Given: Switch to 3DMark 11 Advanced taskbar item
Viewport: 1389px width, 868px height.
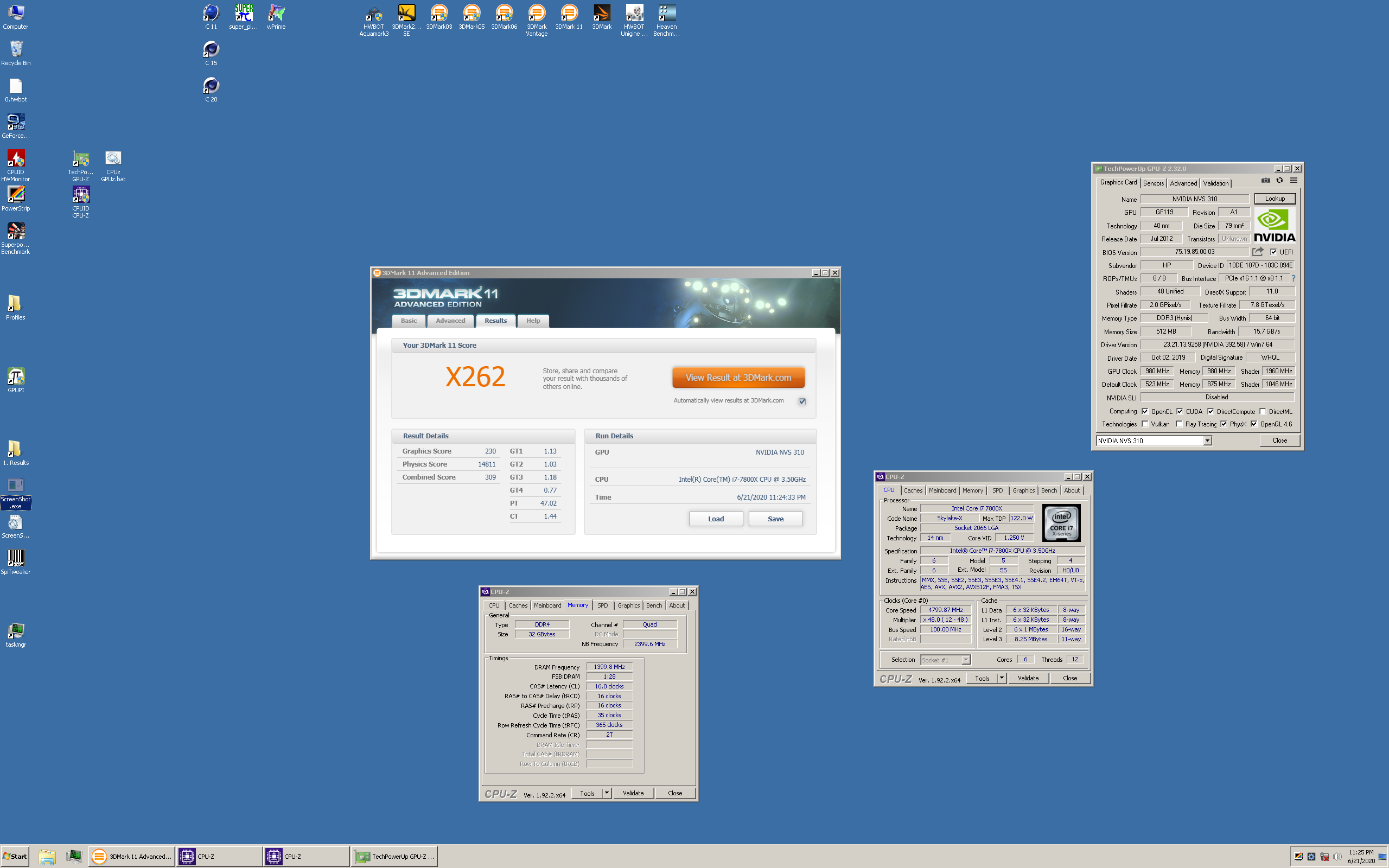Looking at the screenshot, I should click(132, 856).
